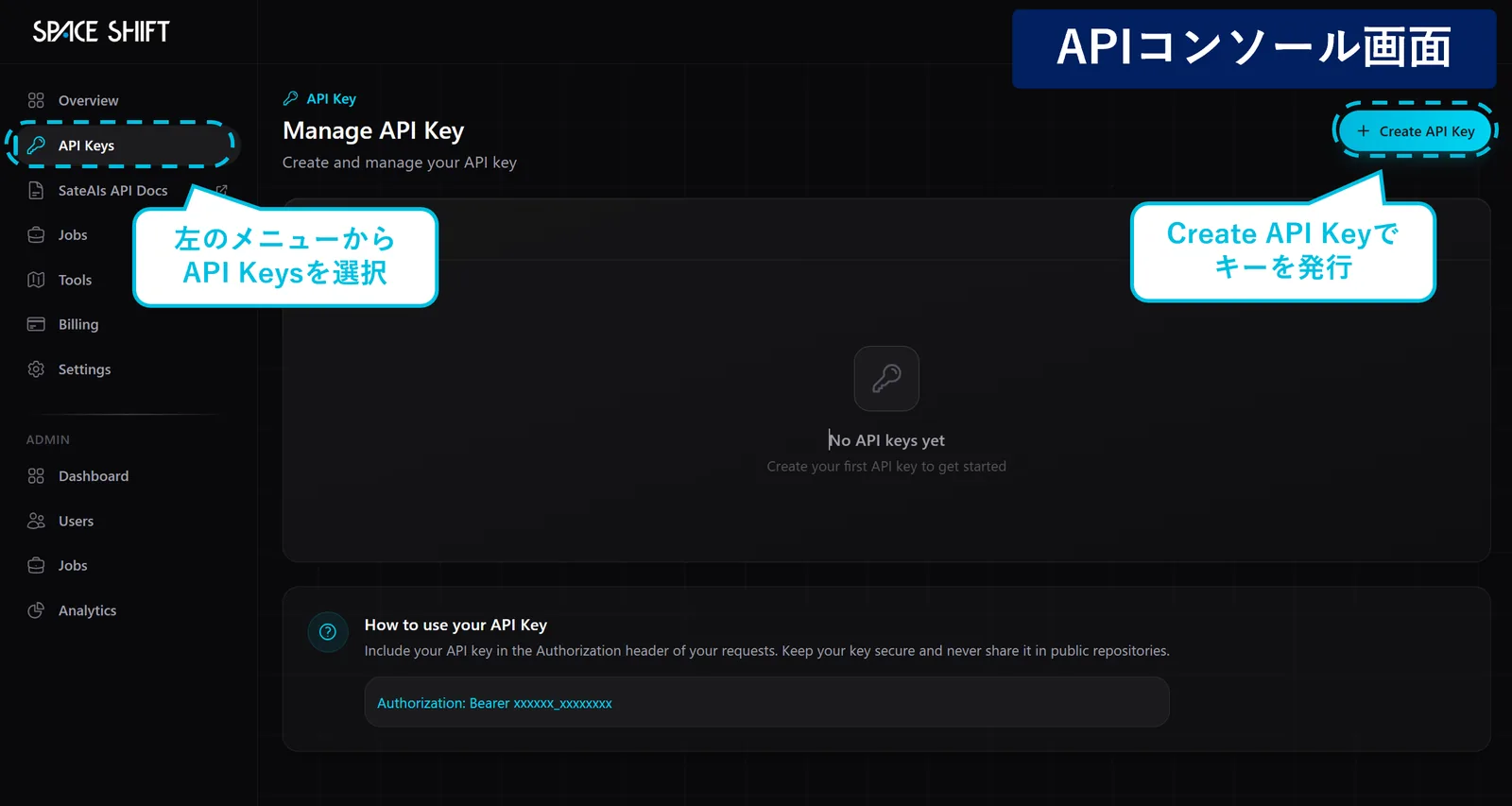Click the 'No API keys yet' text

(886, 440)
